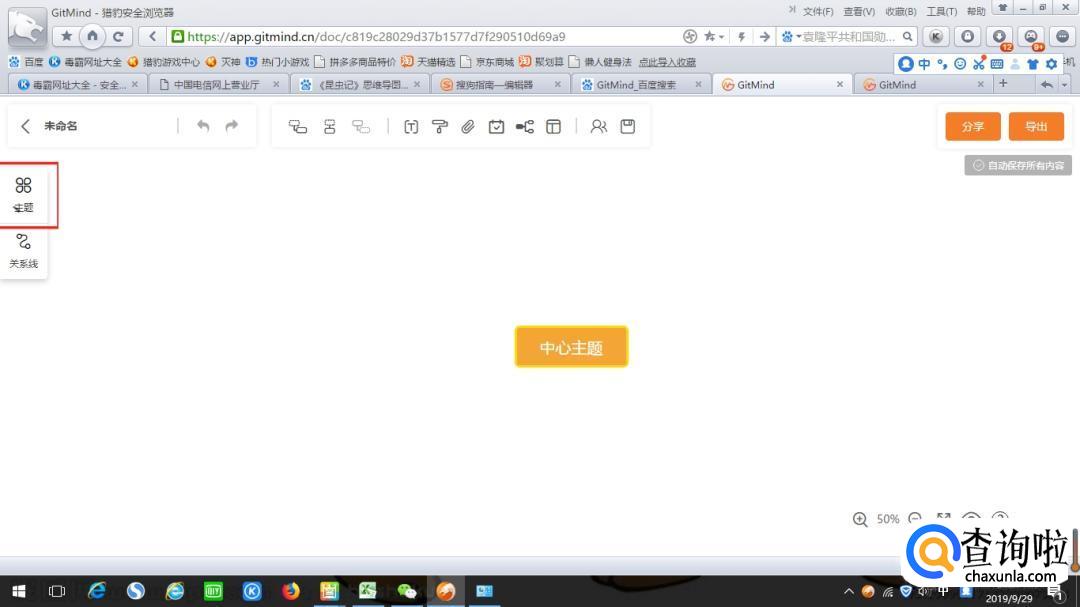
Task: Open the downloads icon with badge 12
Action: click(x=999, y=37)
